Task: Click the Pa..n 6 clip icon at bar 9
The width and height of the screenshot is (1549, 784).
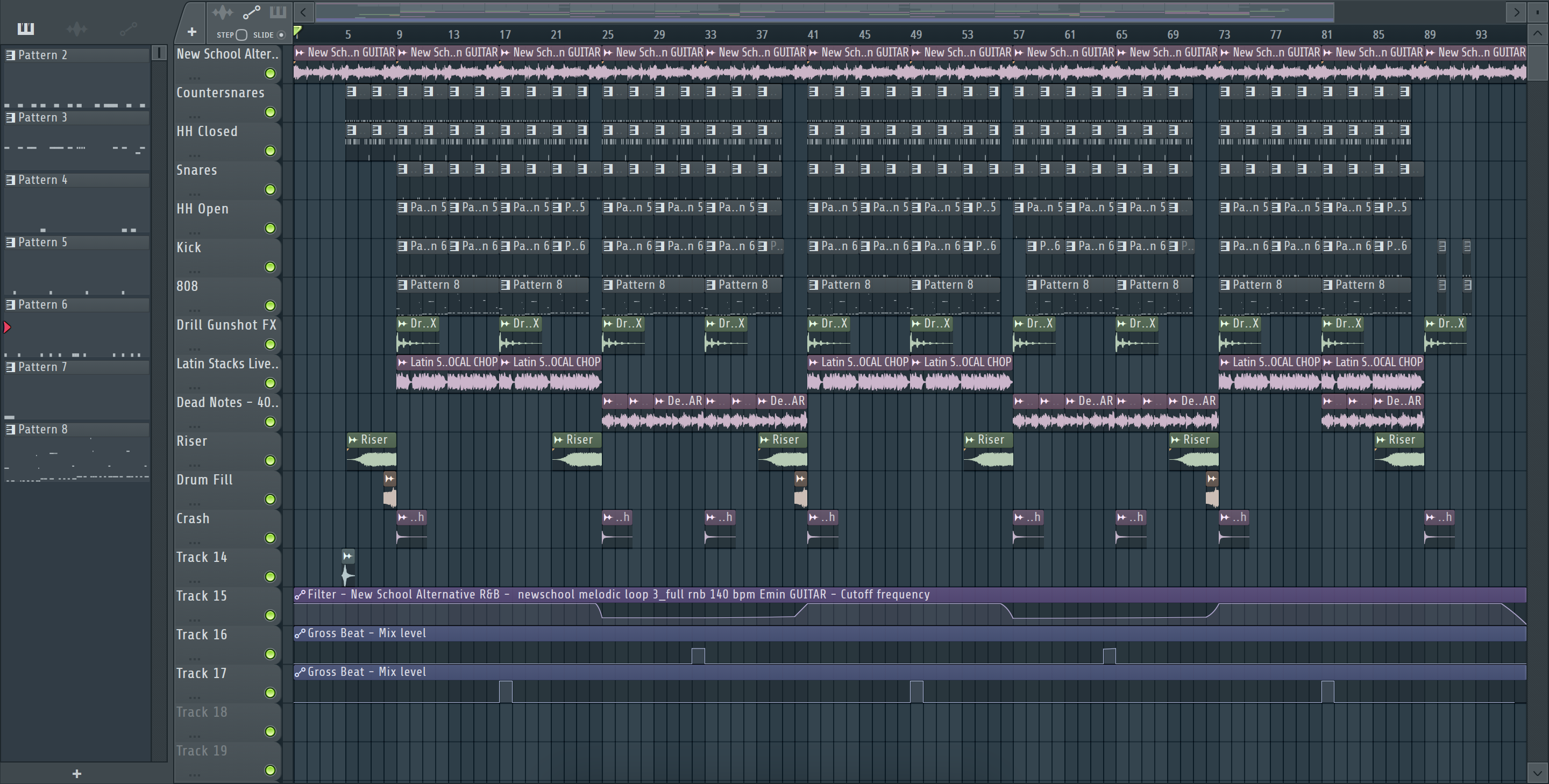Action: pos(403,246)
